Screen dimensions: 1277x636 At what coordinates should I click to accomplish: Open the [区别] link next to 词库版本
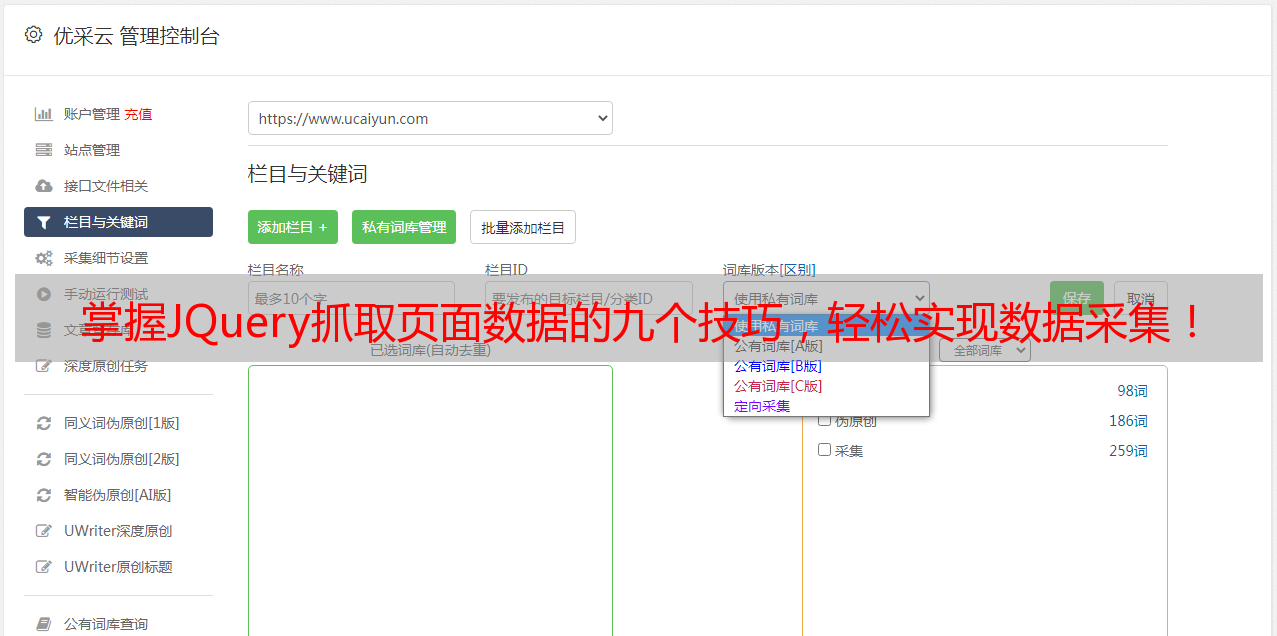(x=798, y=270)
